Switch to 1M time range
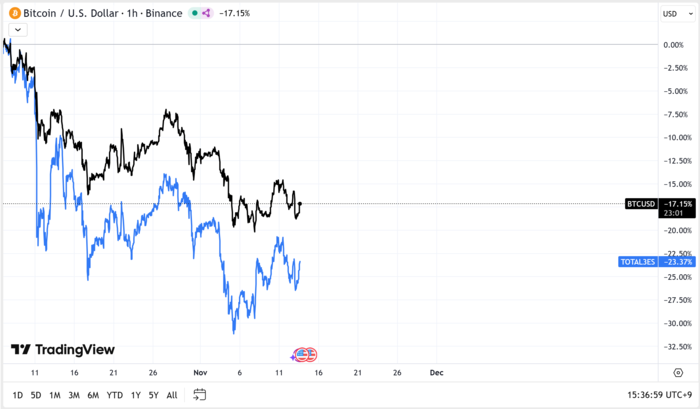This screenshot has height=409, width=700. click(x=55, y=394)
